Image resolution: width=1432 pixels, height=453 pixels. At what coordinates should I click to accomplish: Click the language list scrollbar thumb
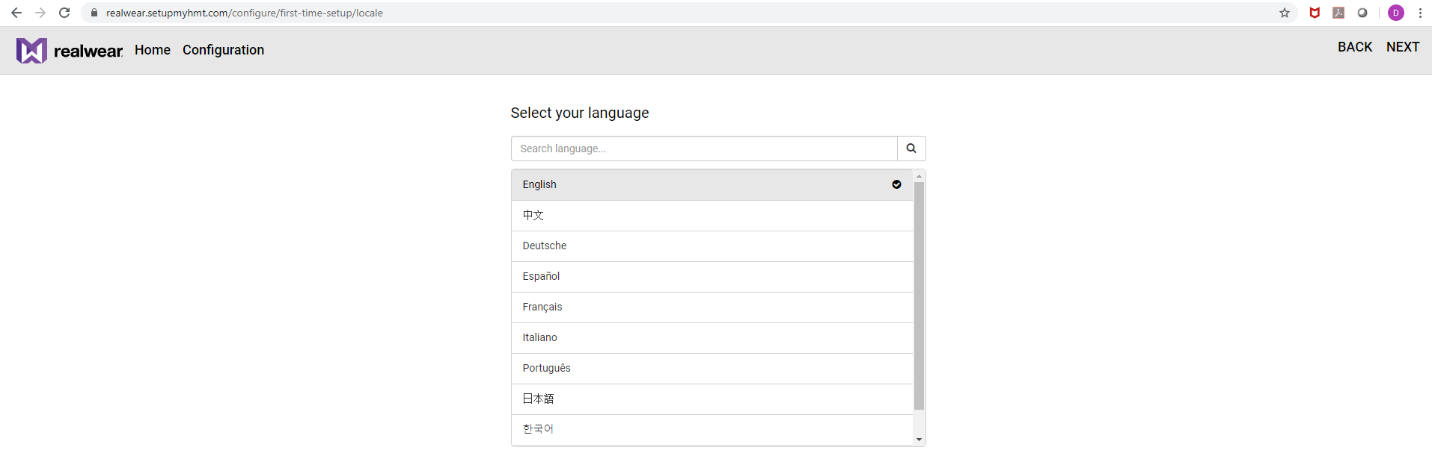pos(919,295)
